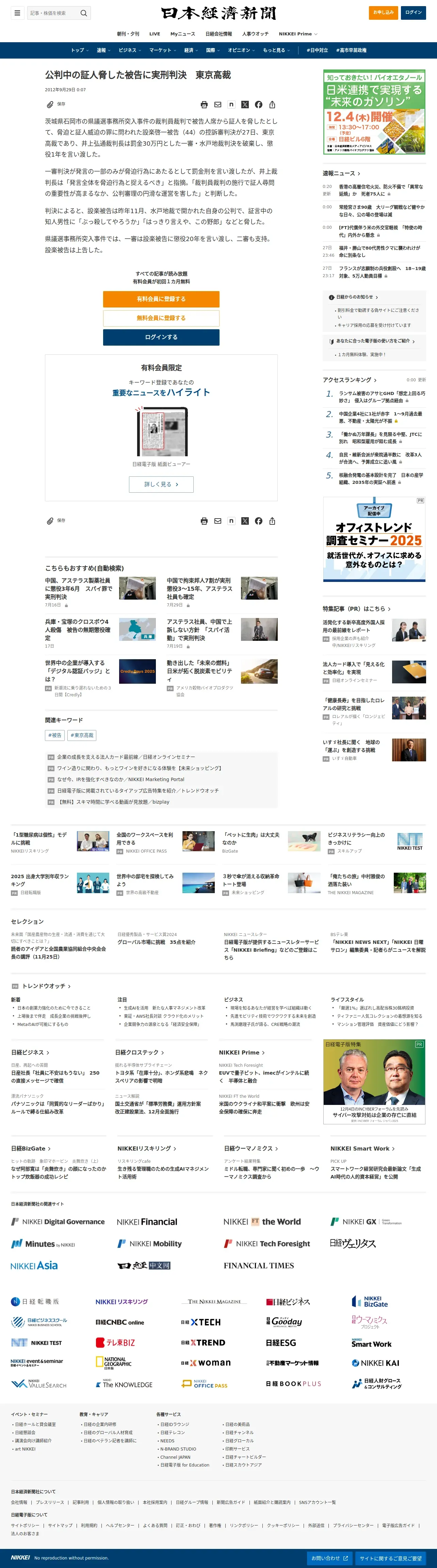Click the 詳しく見る button
This screenshot has width=437, height=1568.
(x=161, y=485)
